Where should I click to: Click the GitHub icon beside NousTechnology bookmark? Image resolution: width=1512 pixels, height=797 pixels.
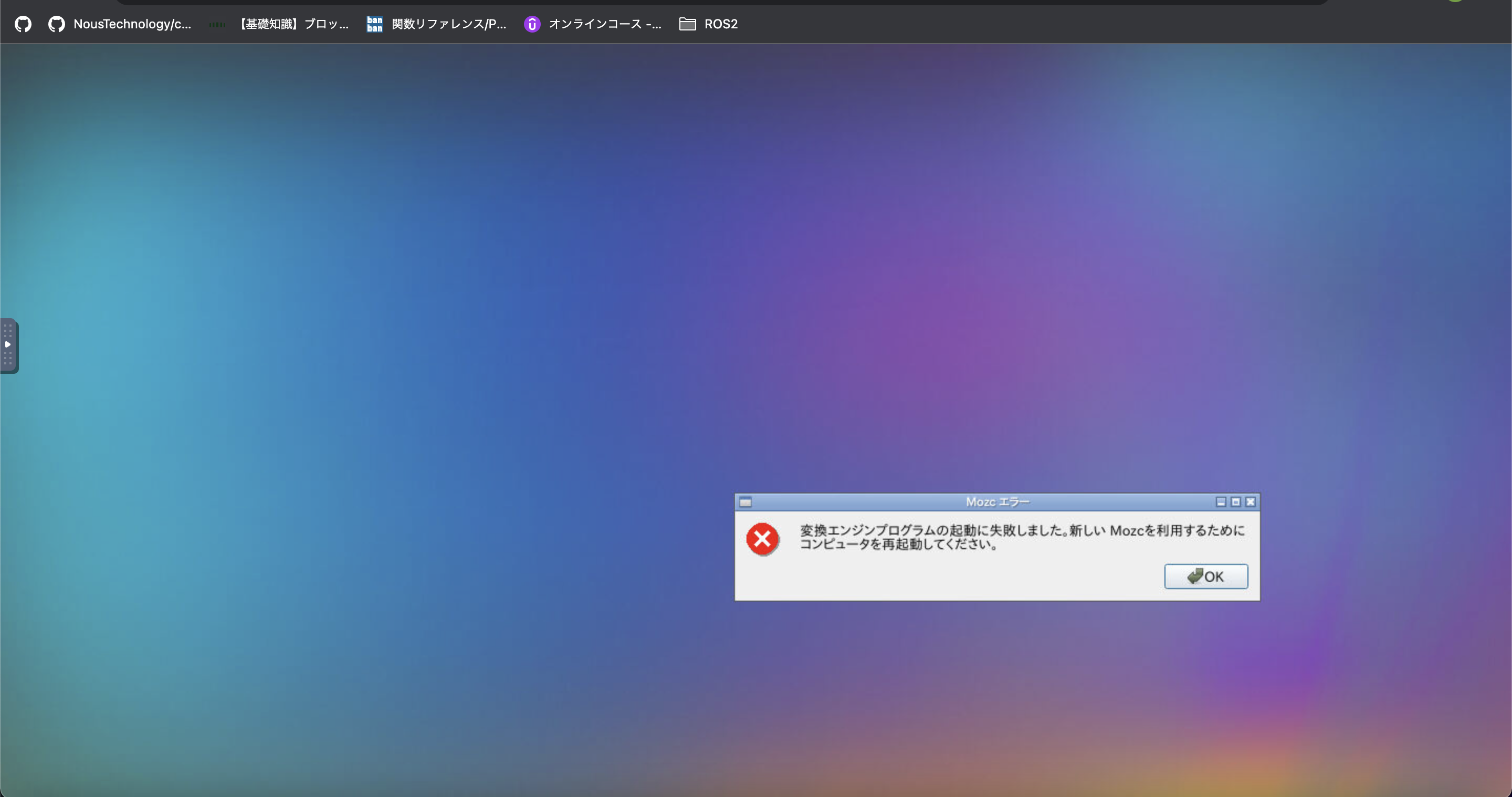point(56,24)
